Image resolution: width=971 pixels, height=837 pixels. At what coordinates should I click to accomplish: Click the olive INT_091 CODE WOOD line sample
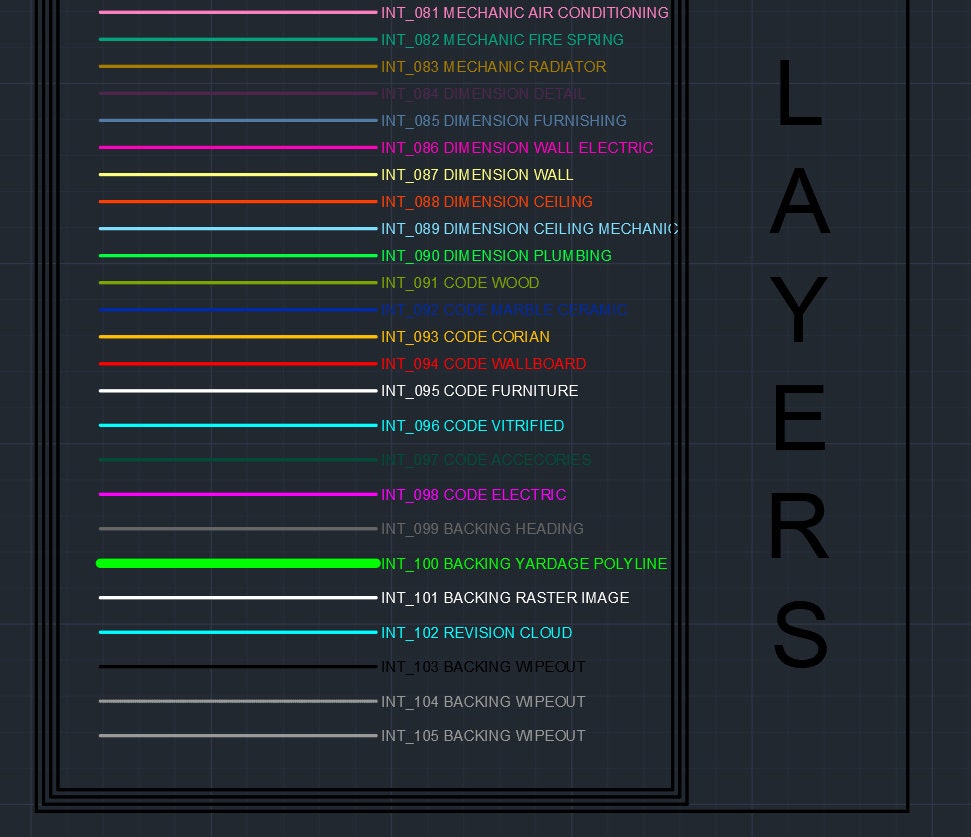235,283
